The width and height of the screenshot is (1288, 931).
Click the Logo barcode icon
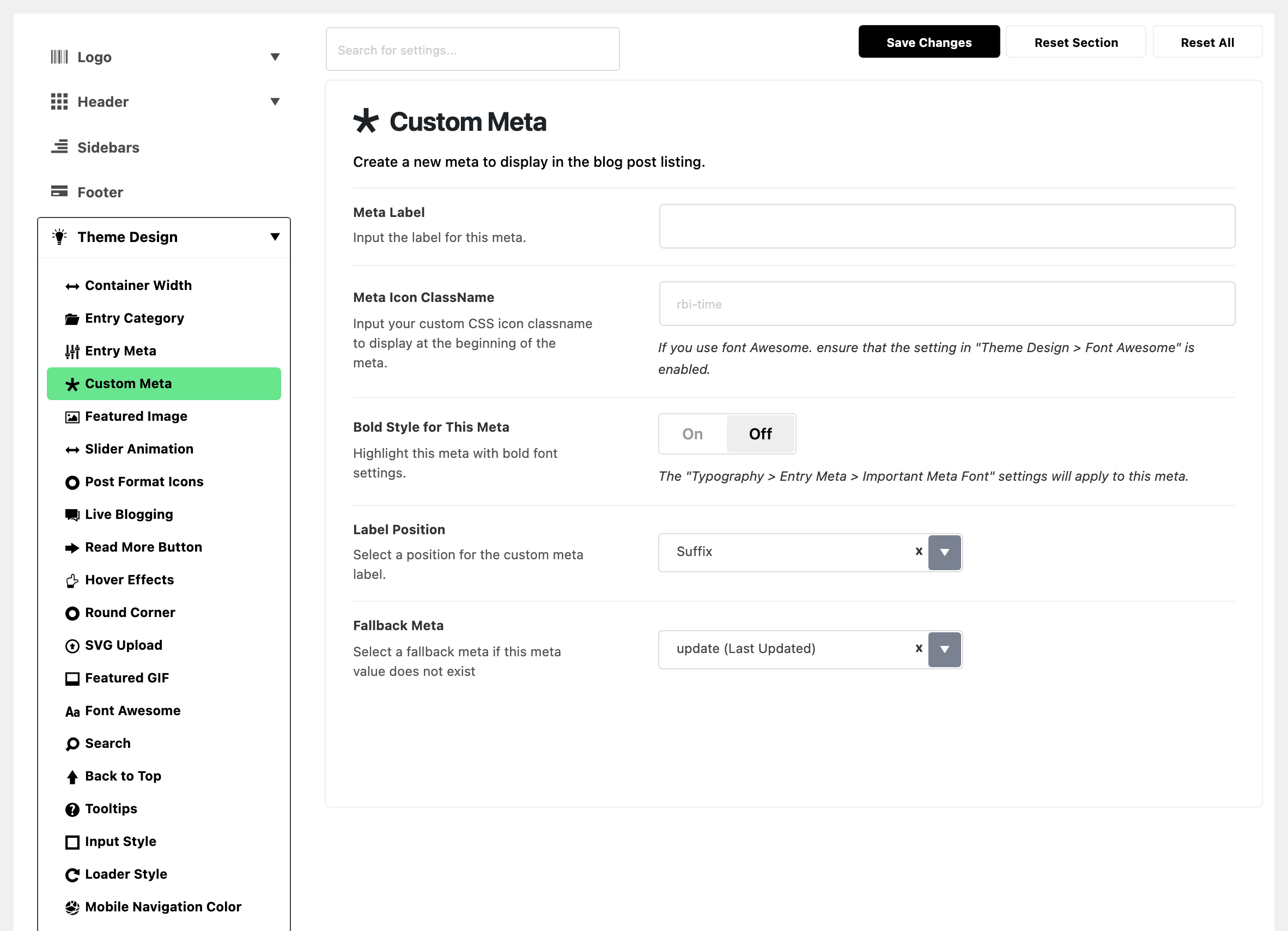click(x=59, y=57)
